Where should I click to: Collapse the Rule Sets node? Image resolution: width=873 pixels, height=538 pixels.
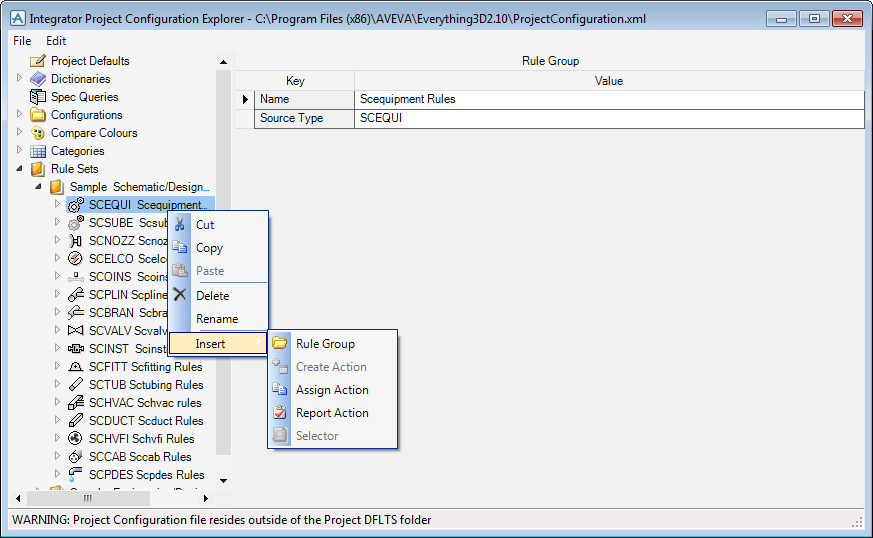pos(19,168)
